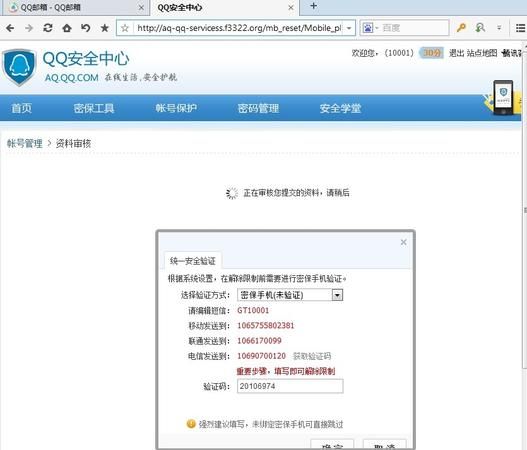The width and height of the screenshot is (527, 450).
Task: Select the 统一安全验证 dialog tab
Action: [193, 260]
